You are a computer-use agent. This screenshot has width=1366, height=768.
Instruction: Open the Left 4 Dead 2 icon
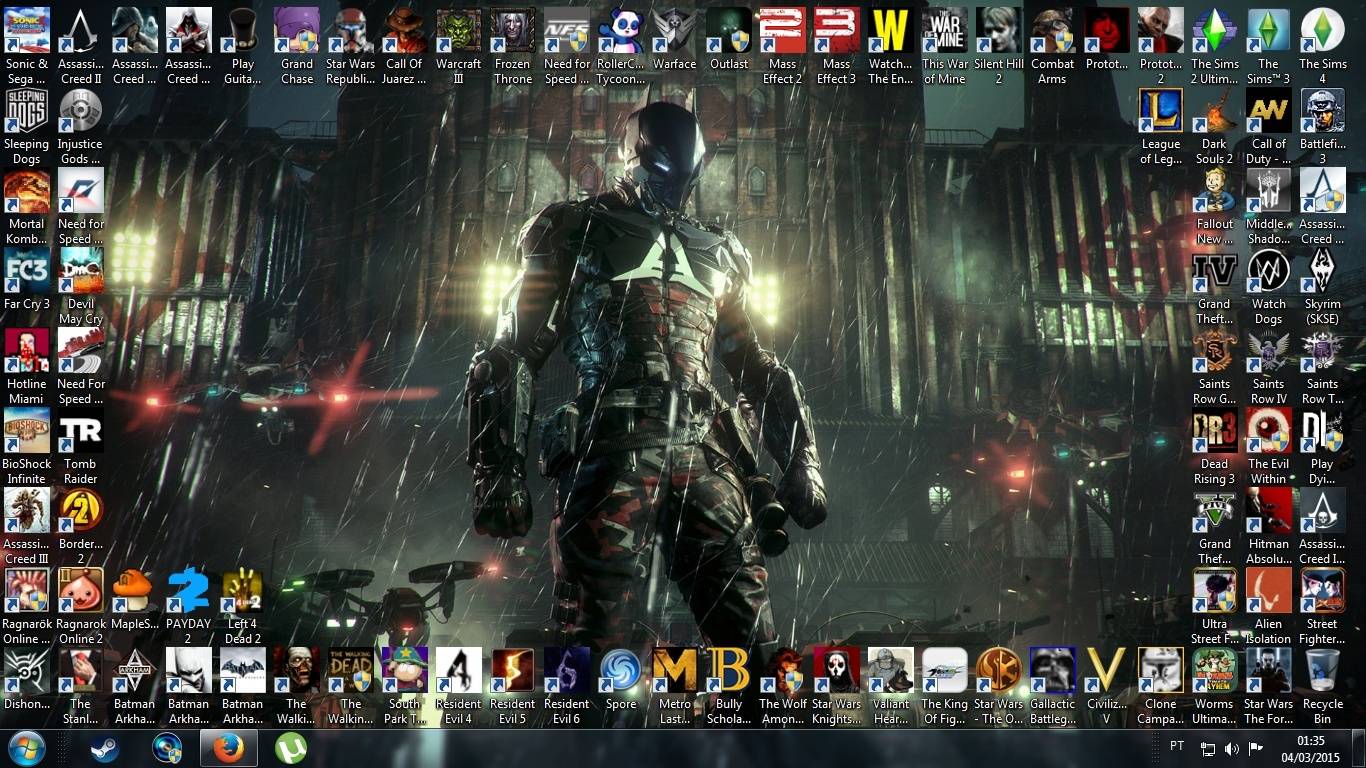(x=243, y=590)
